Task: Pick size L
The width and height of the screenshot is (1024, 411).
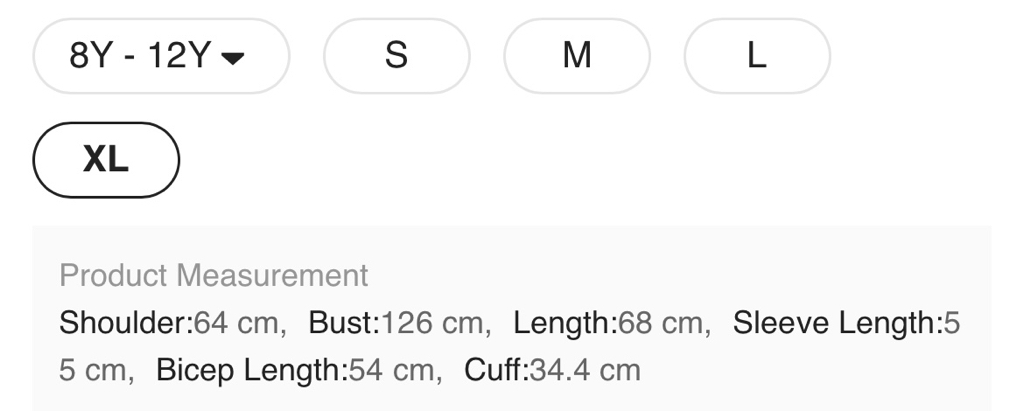Action: coord(757,56)
